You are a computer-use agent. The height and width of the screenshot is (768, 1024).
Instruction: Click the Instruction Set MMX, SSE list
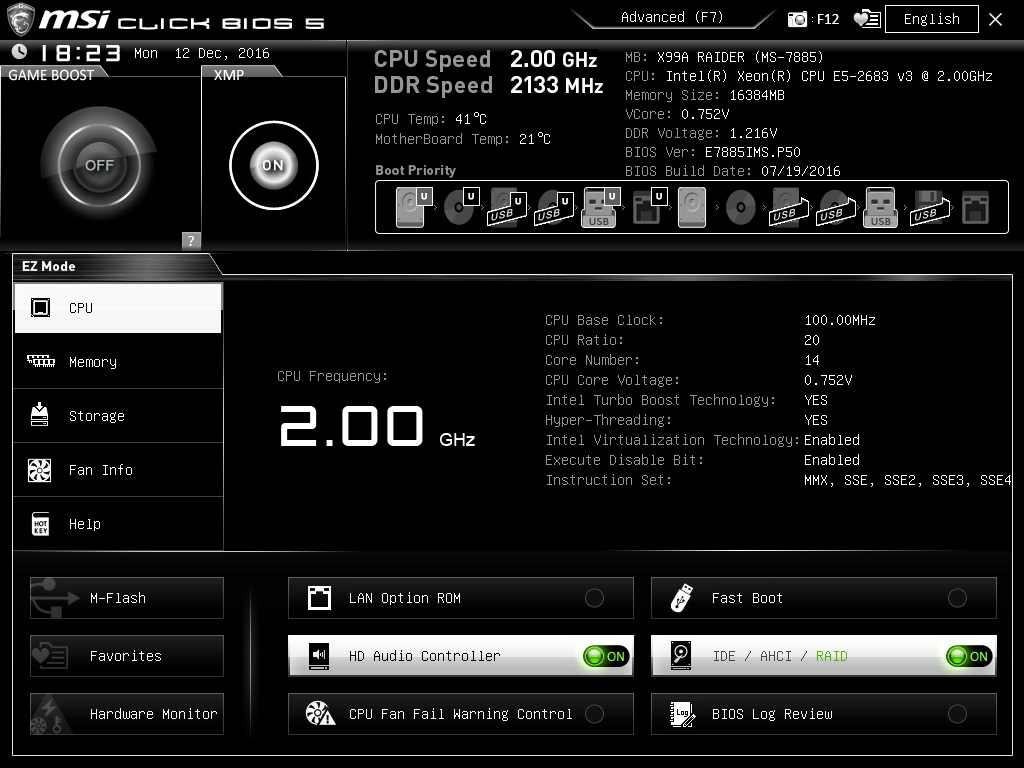point(907,480)
